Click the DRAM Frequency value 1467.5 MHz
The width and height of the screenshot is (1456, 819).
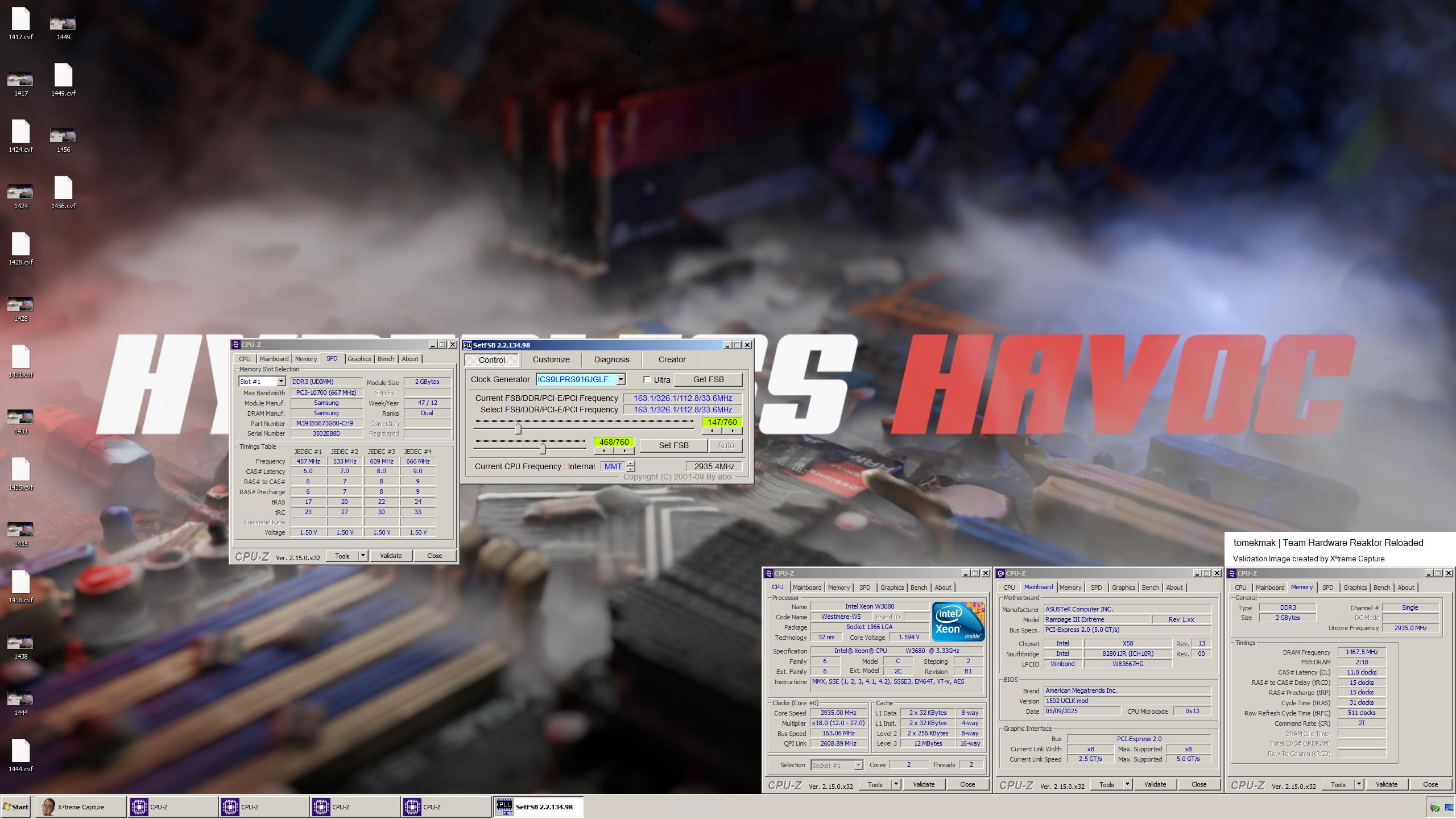click(x=1362, y=652)
